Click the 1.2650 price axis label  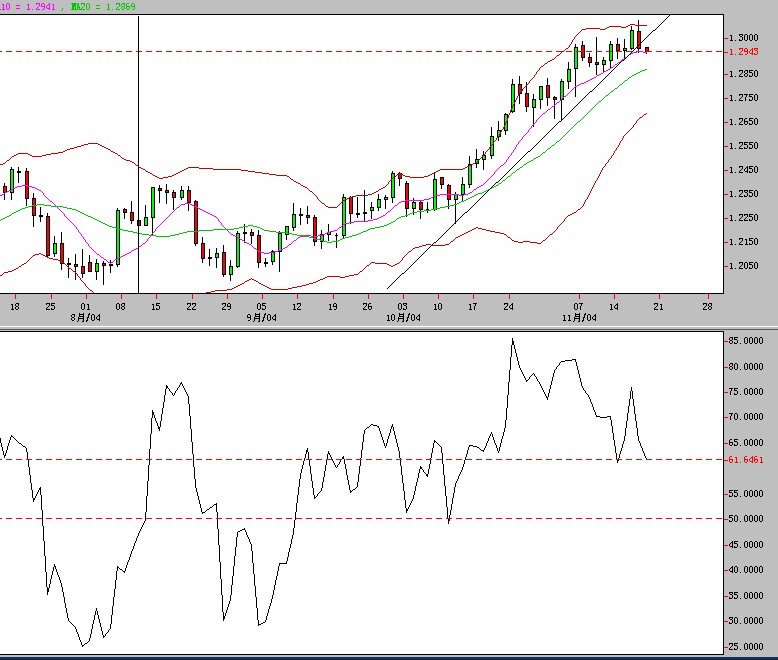click(x=742, y=122)
